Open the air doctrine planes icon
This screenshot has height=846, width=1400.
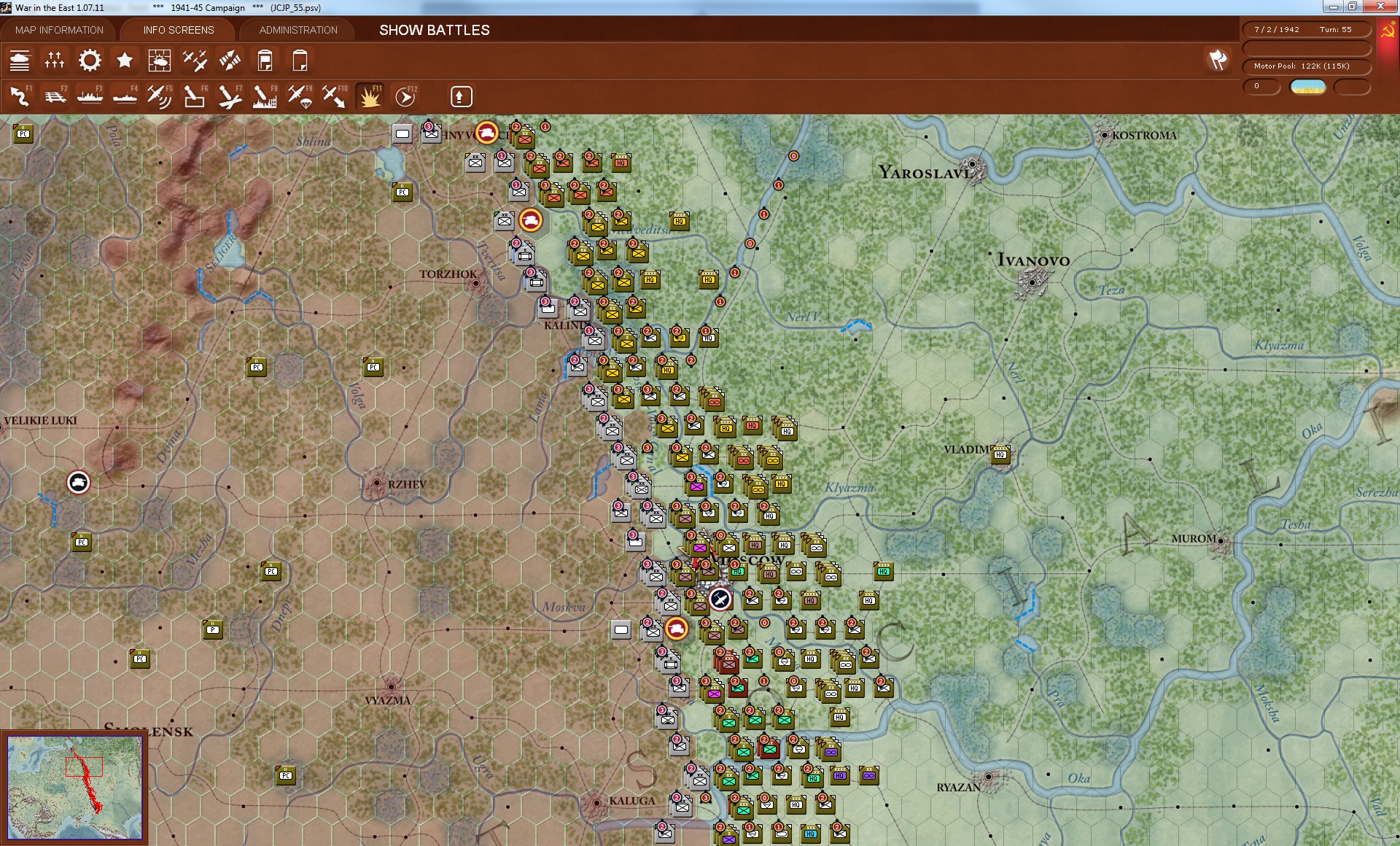[x=195, y=61]
